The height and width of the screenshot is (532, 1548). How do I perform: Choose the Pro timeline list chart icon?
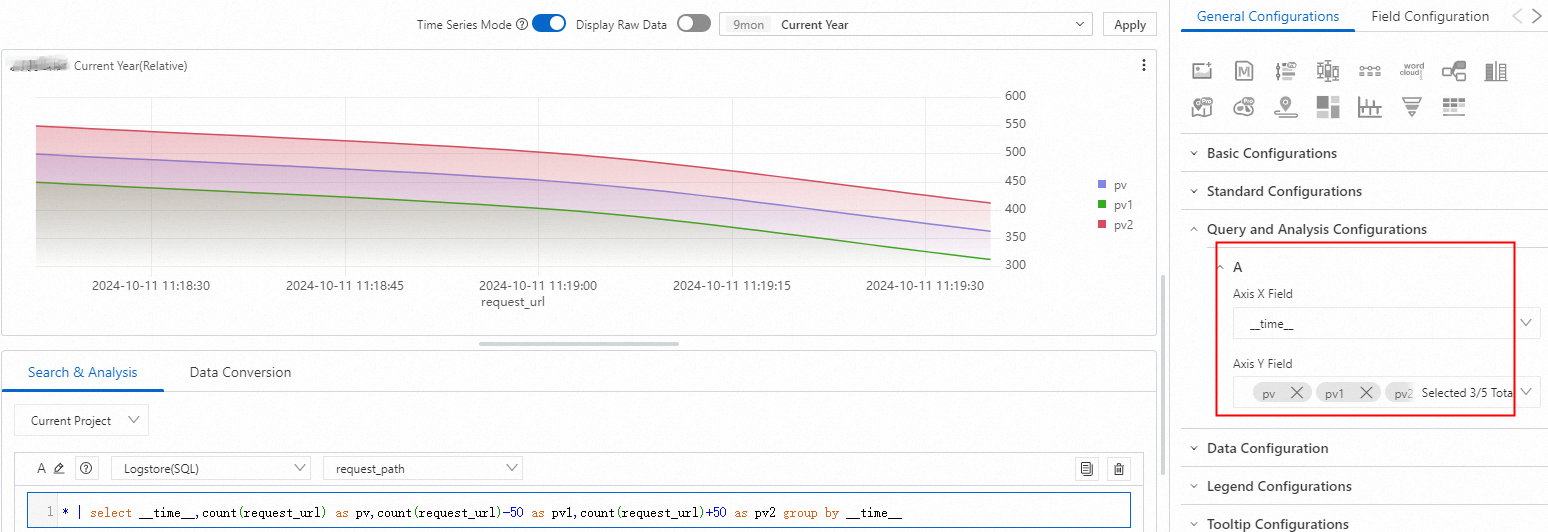(1286, 71)
